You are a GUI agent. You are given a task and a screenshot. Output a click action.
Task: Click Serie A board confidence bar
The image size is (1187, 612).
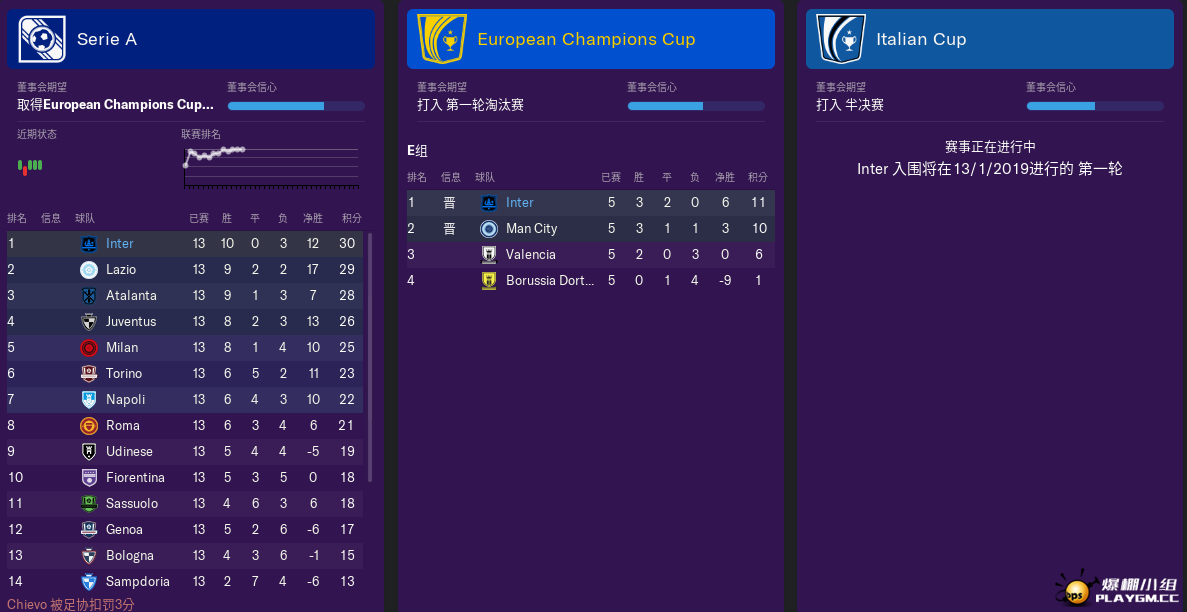pyautogui.click(x=296, y=106)
